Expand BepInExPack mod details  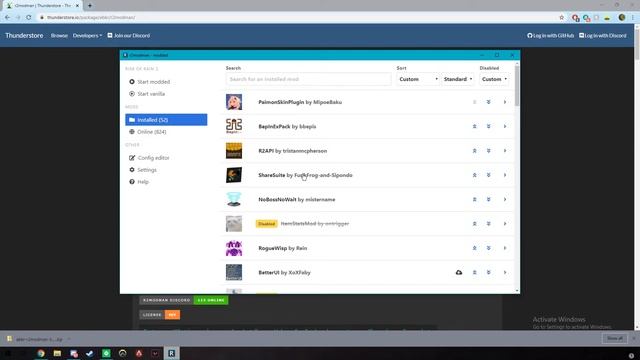point(504,127)
